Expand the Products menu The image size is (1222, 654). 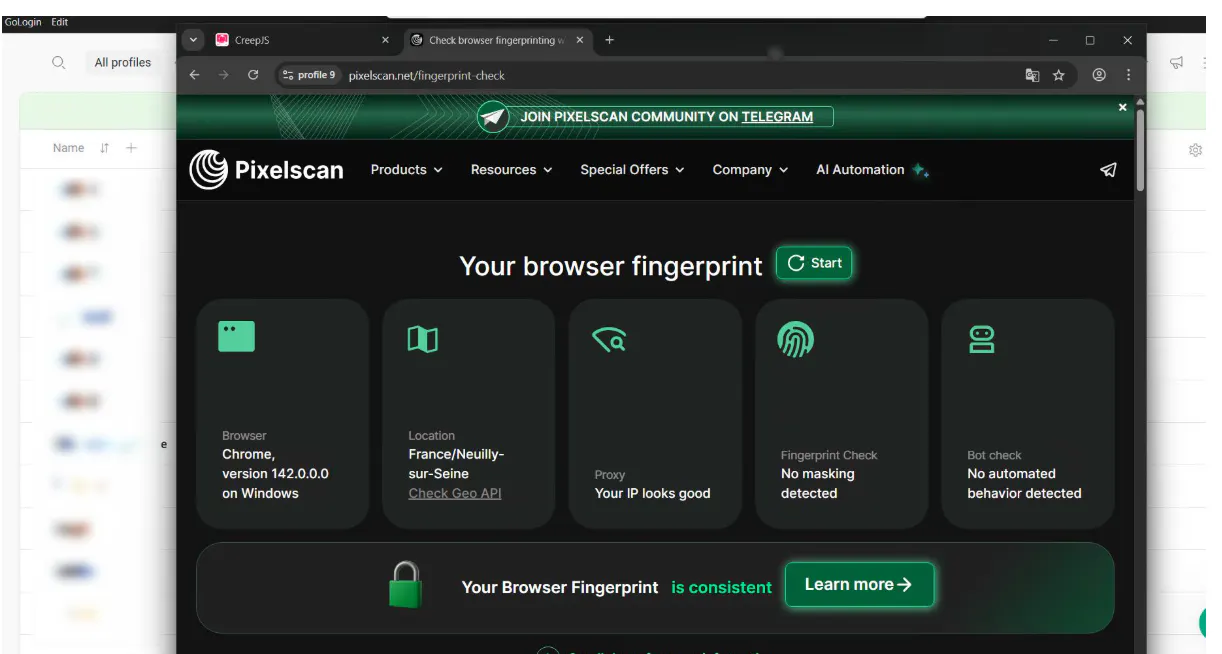click(x=406, y=170)
